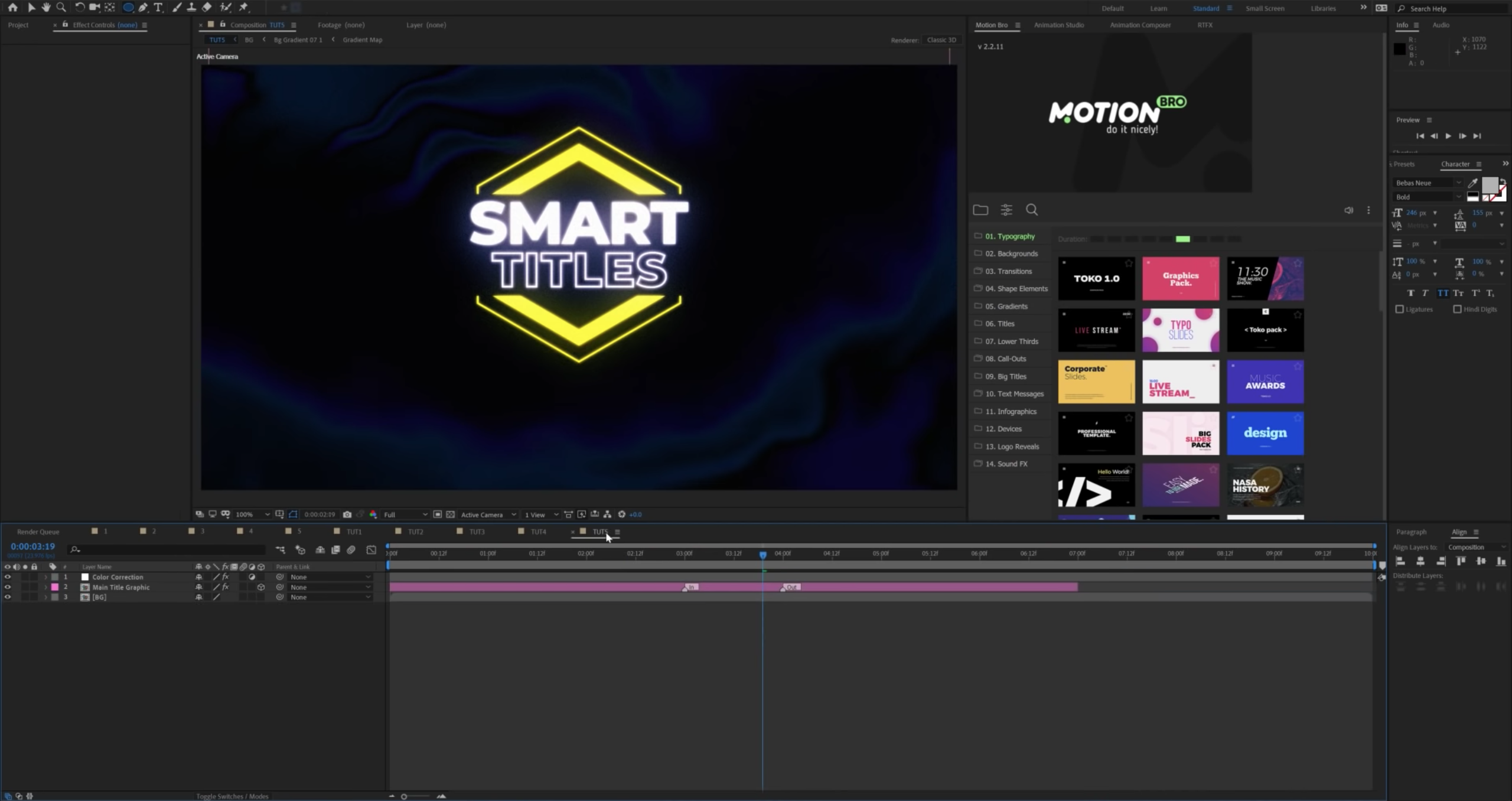Screen dimensions: 1512x801
Task: Toggle Motion Blur enable in timeline header
Action: [351, 550]
